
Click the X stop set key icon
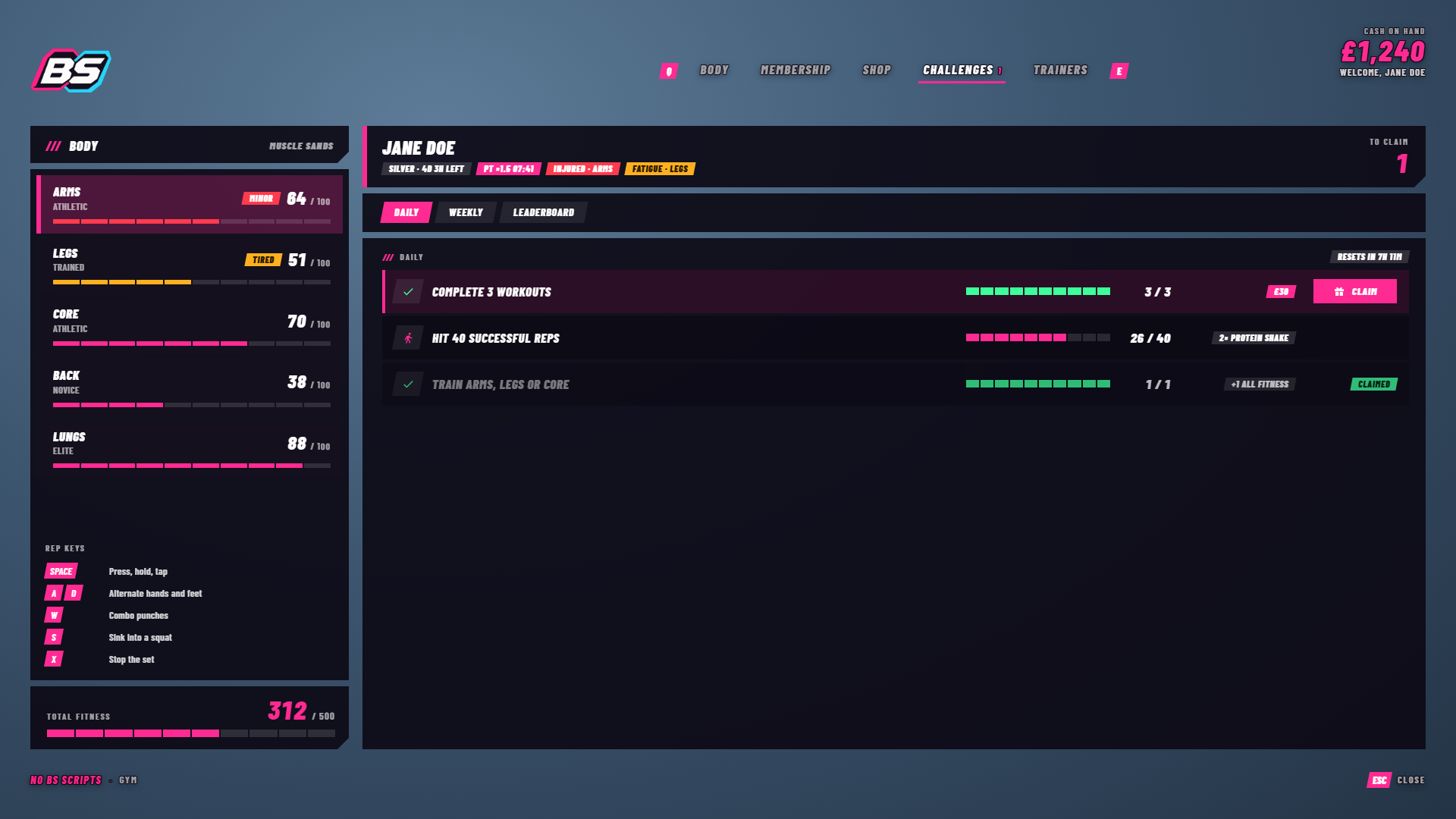click(x=54, y=659)
